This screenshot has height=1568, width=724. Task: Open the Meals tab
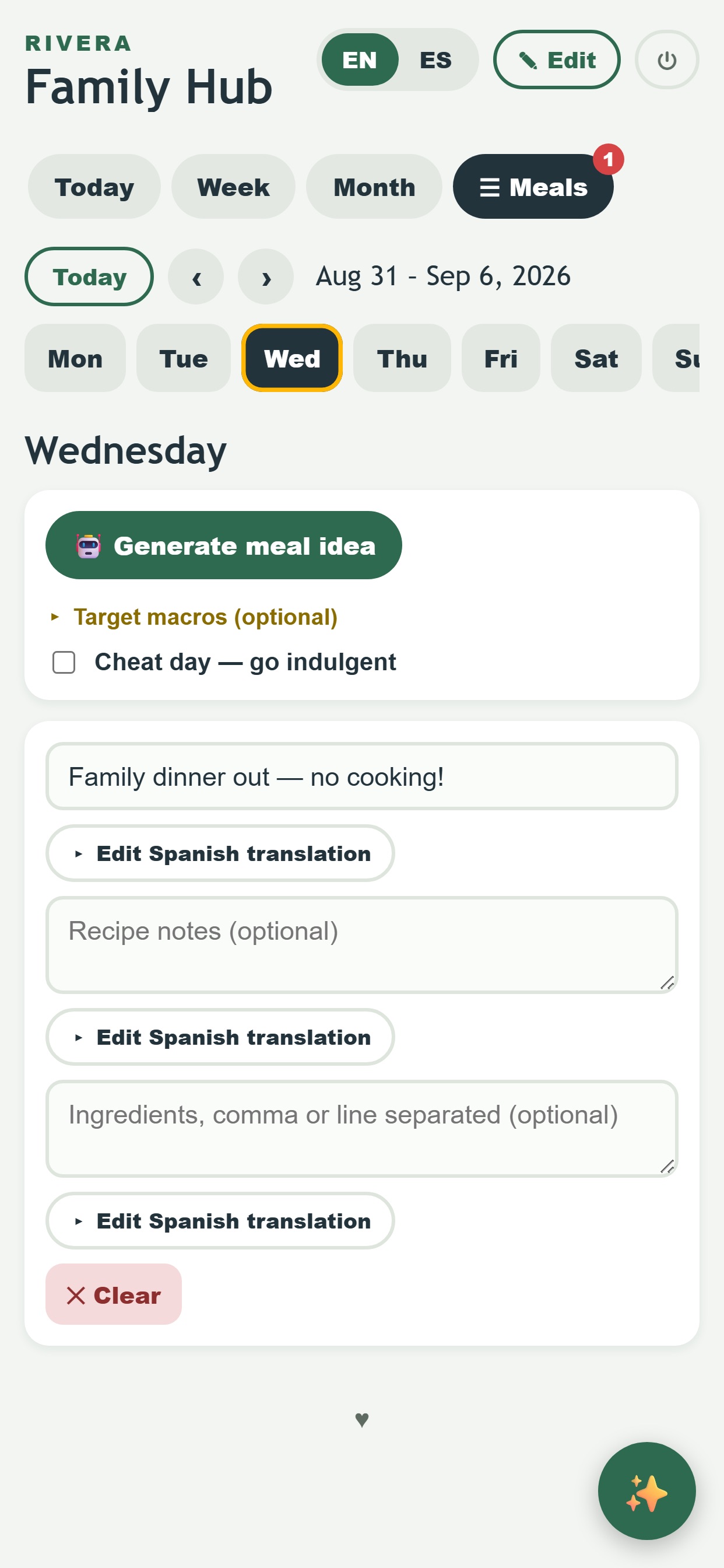[x=533, y=187]
